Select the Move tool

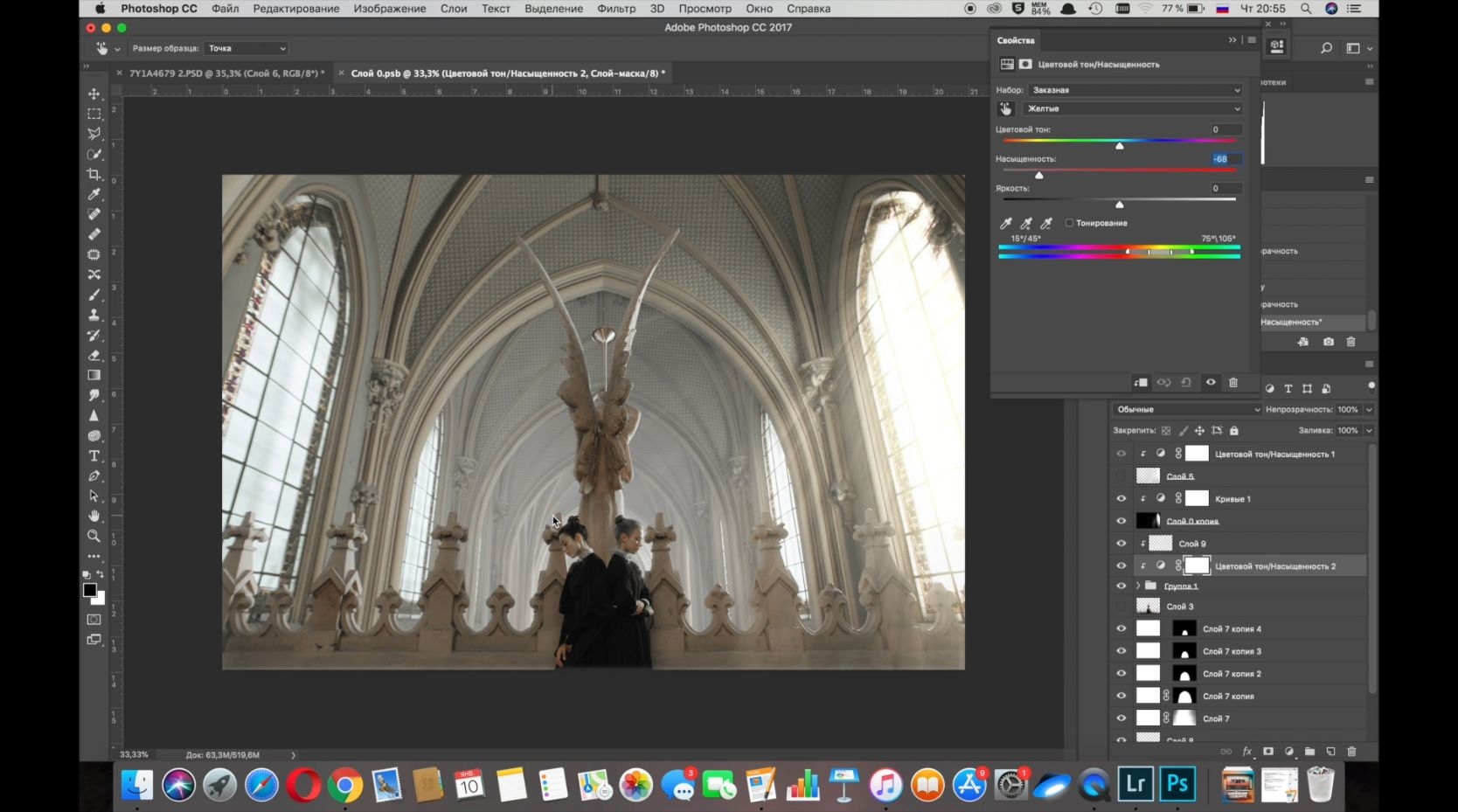click(x=94, y=94)
